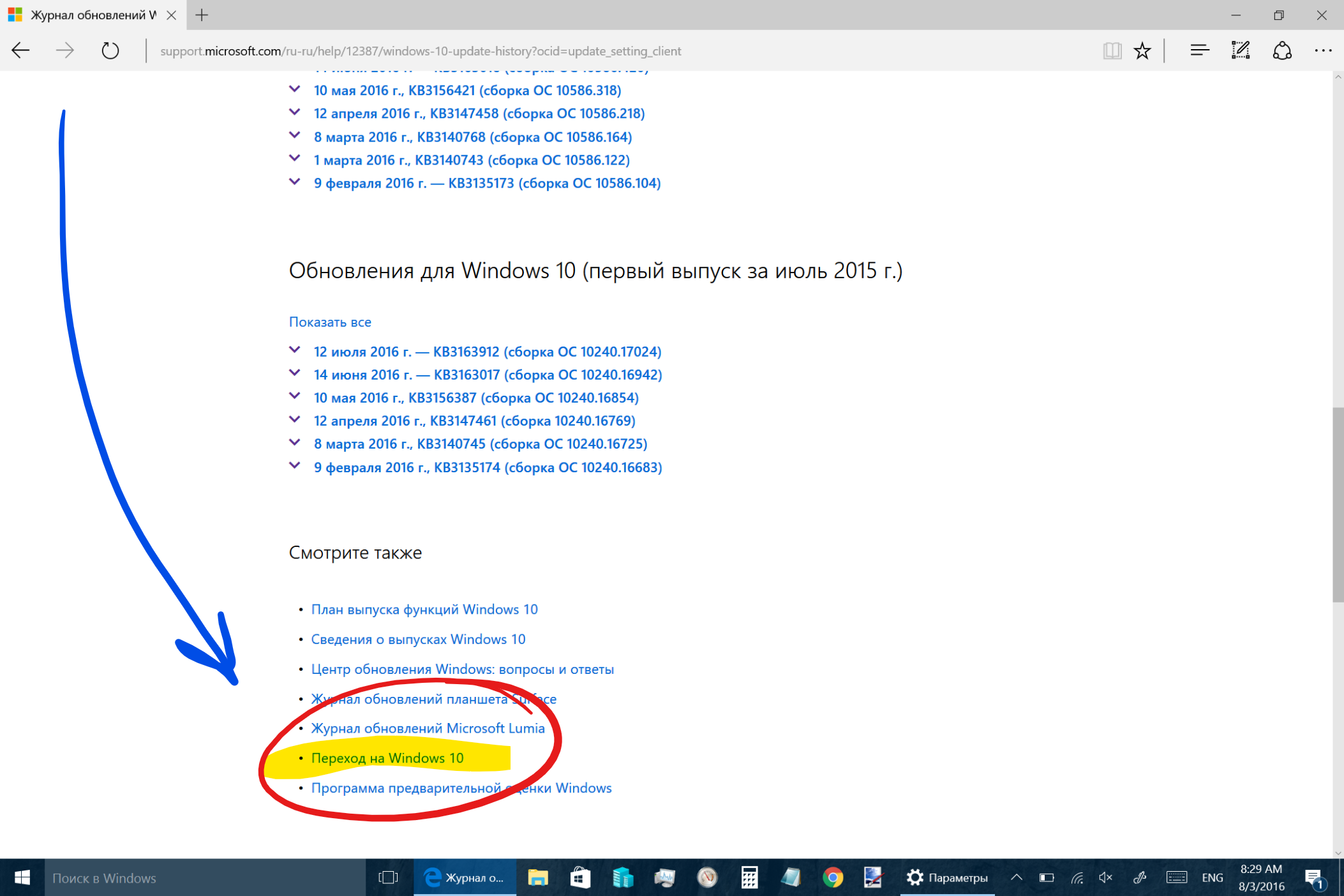Click the browser refresh icon

[110, 50]
